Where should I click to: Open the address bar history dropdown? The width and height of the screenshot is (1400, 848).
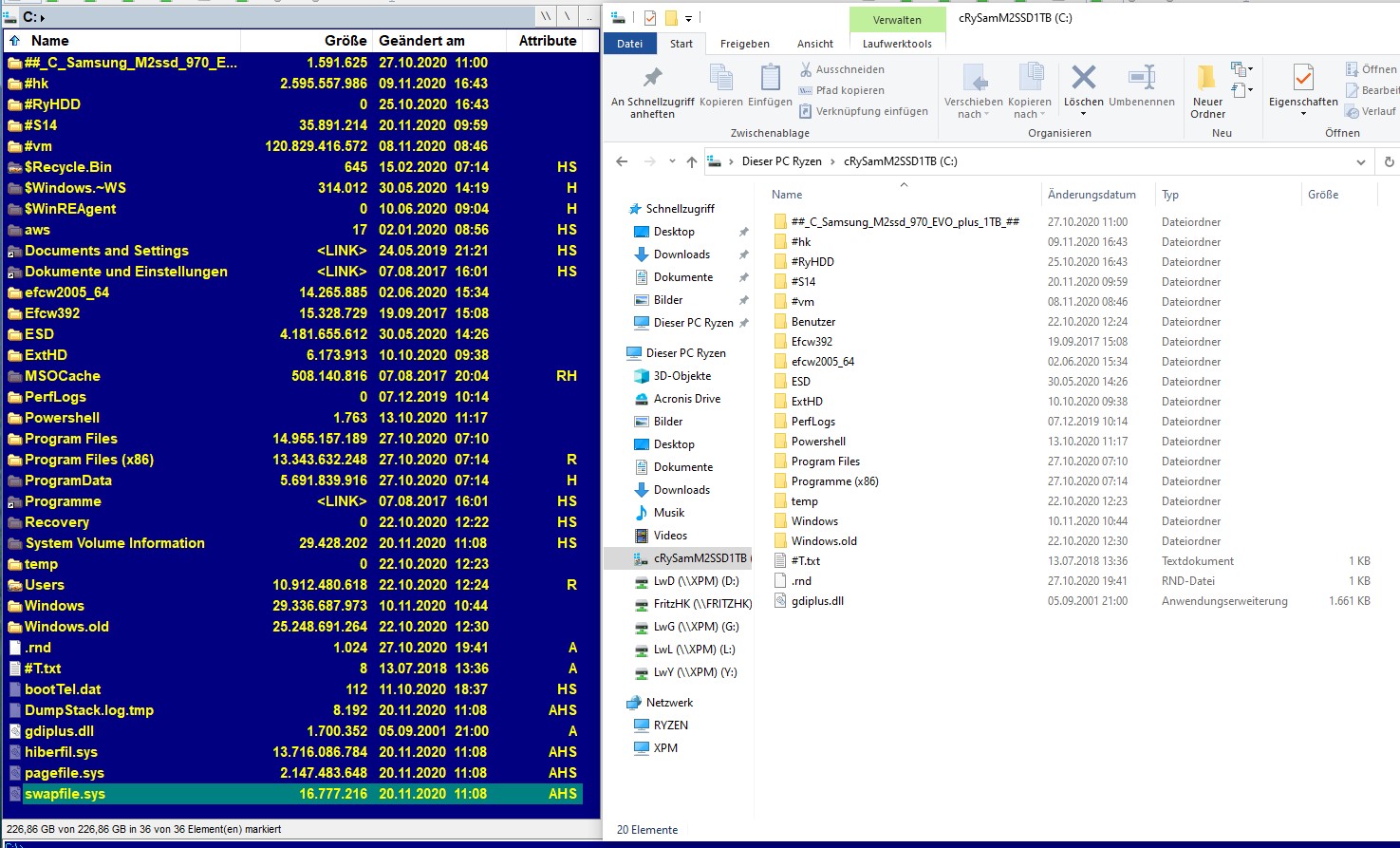[x=1360, y=162]
